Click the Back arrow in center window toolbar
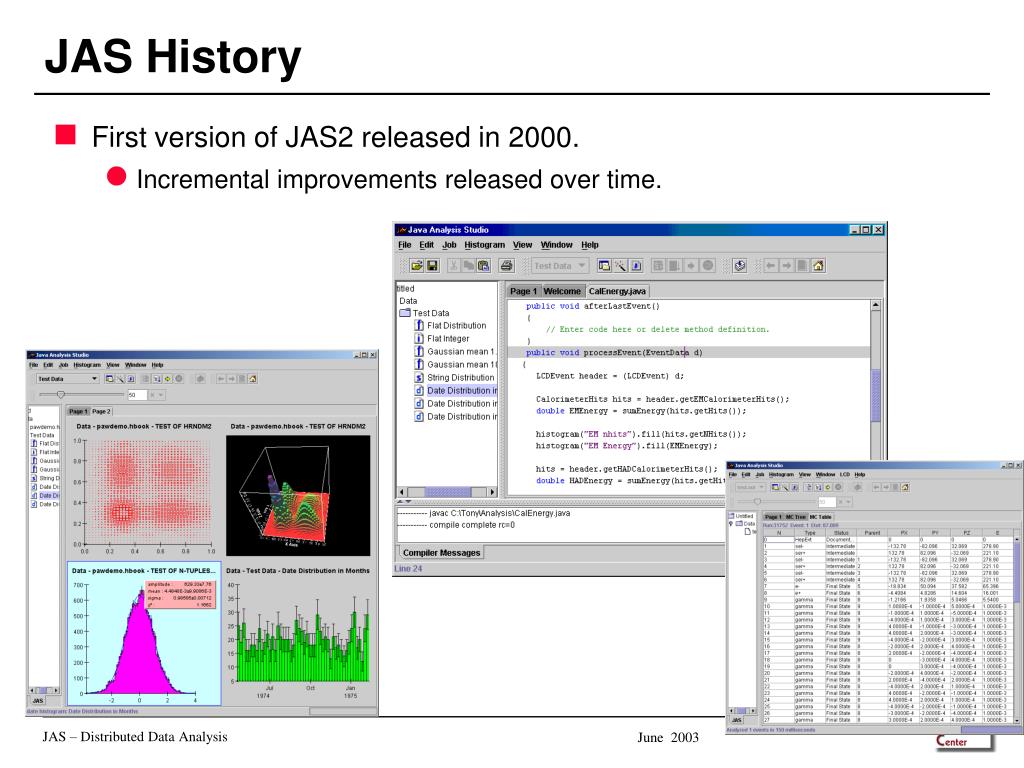 point(771,266)
